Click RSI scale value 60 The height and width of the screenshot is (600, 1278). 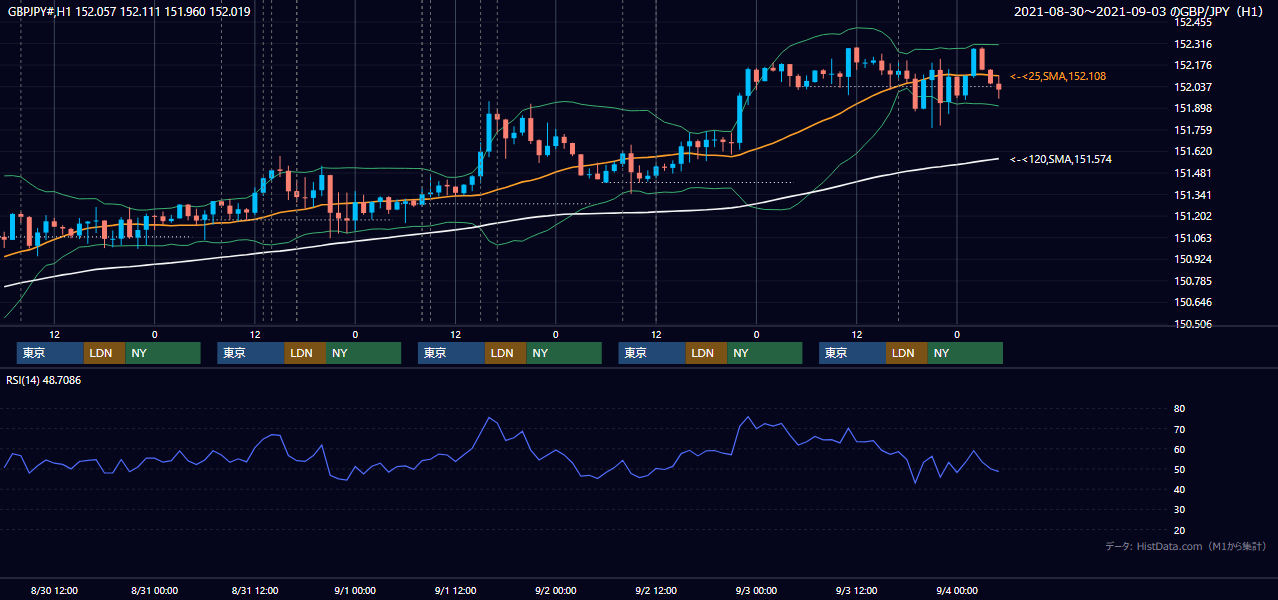pos(1179,449)
